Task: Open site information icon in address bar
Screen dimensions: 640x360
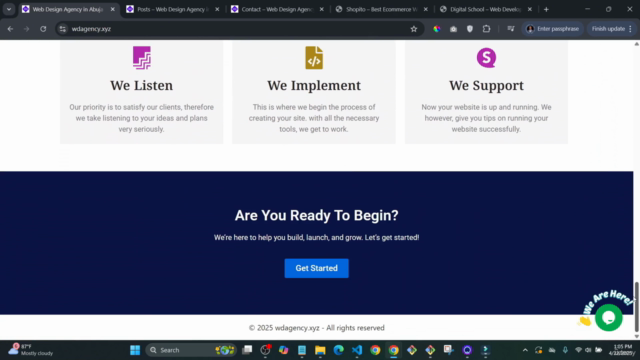Action: coord(62,29)
